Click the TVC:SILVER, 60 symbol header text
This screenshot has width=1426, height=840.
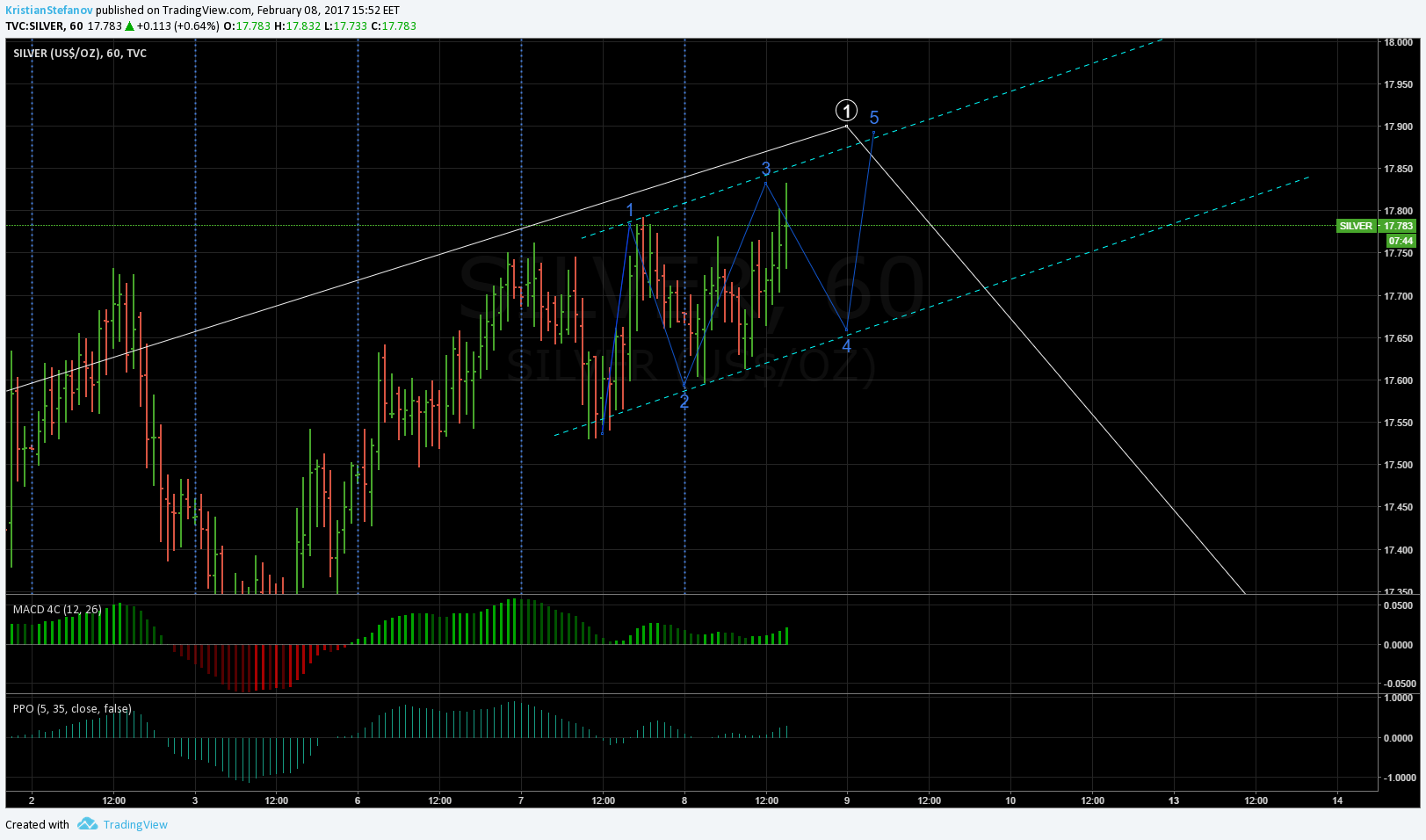click(44, 26)
